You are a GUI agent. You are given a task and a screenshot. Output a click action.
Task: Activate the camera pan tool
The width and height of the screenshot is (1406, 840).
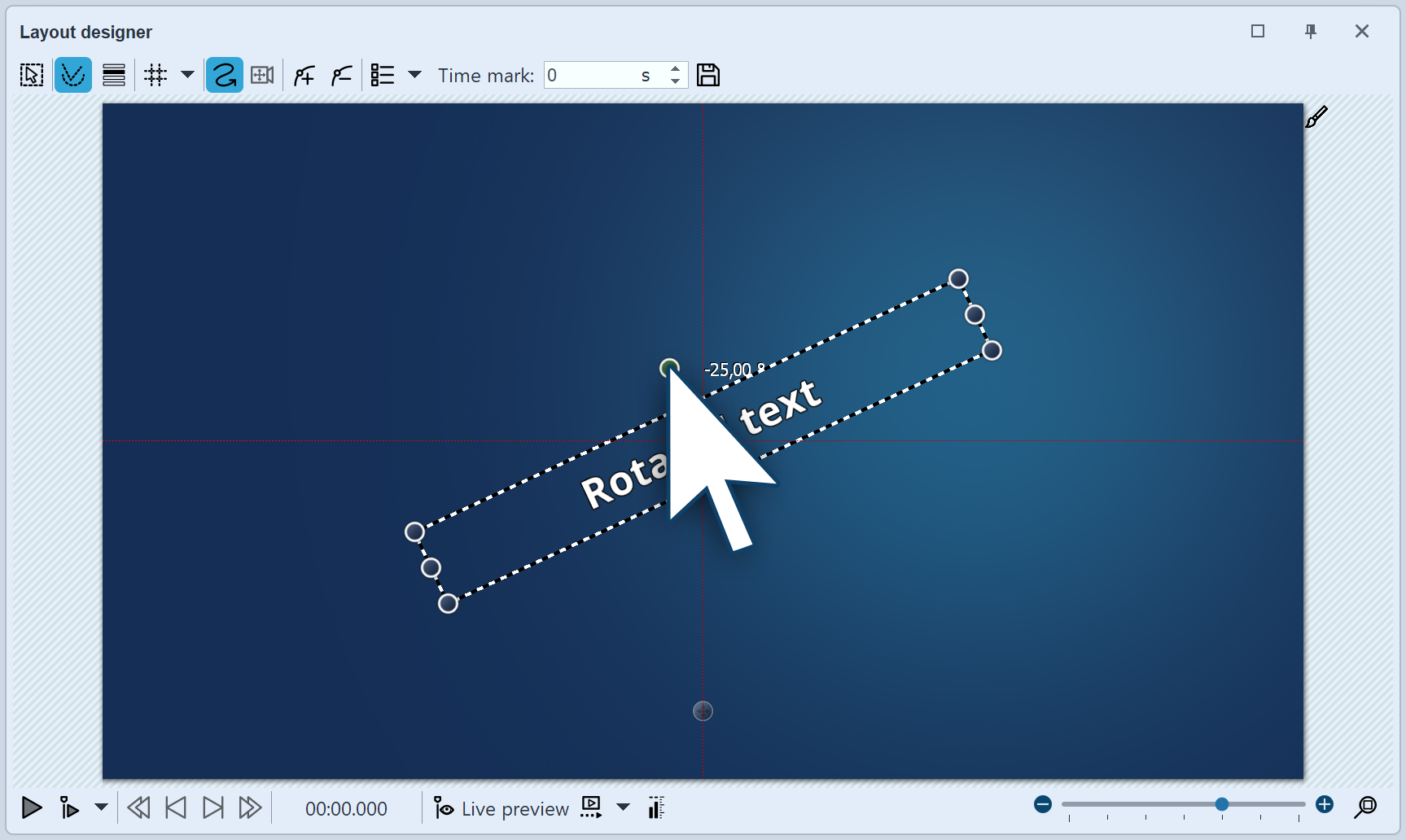(x=261, y=74)
